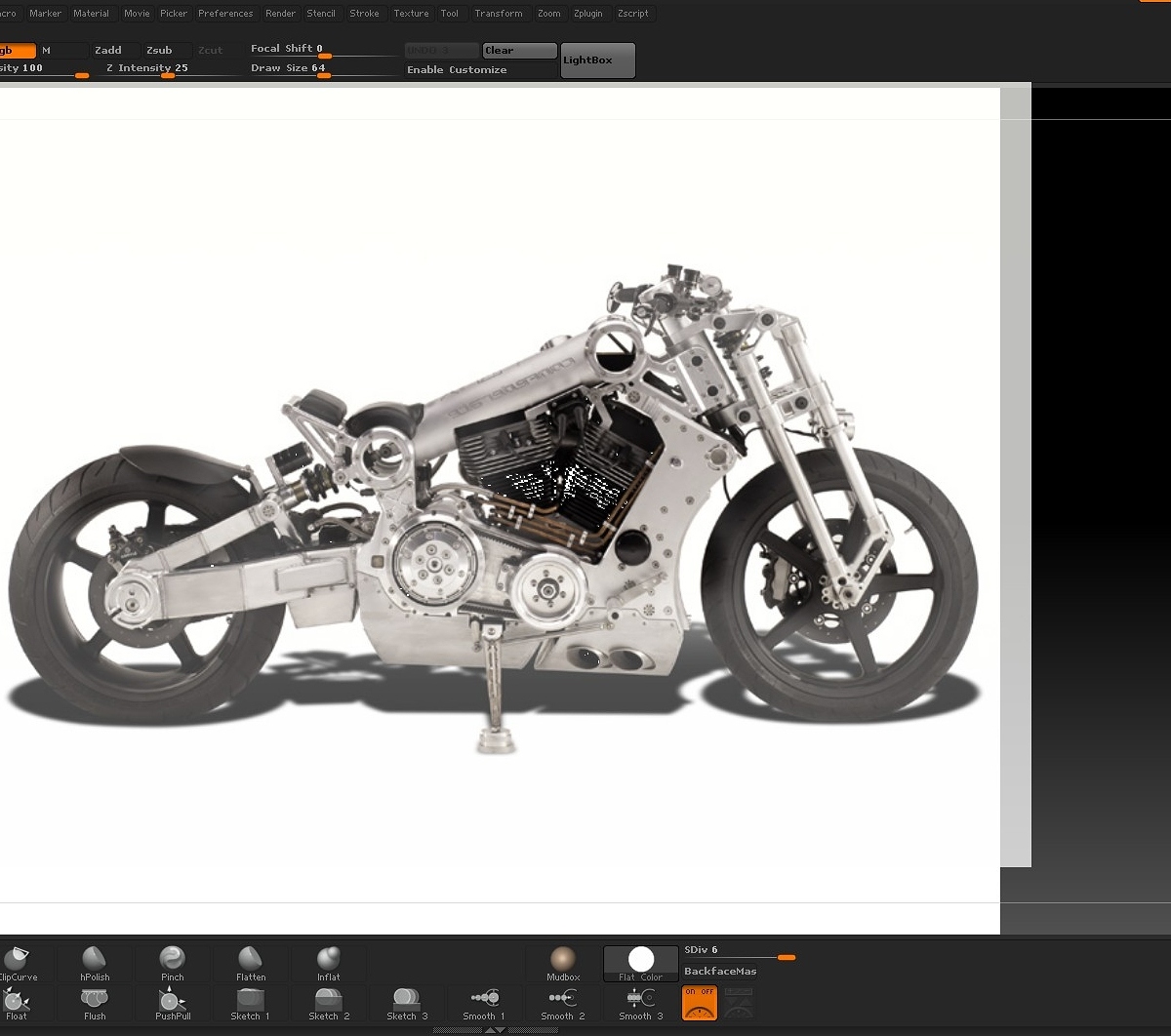1171x1036 pixels.
Task: Select the Smooth 3 brush
Action: 641,1003
